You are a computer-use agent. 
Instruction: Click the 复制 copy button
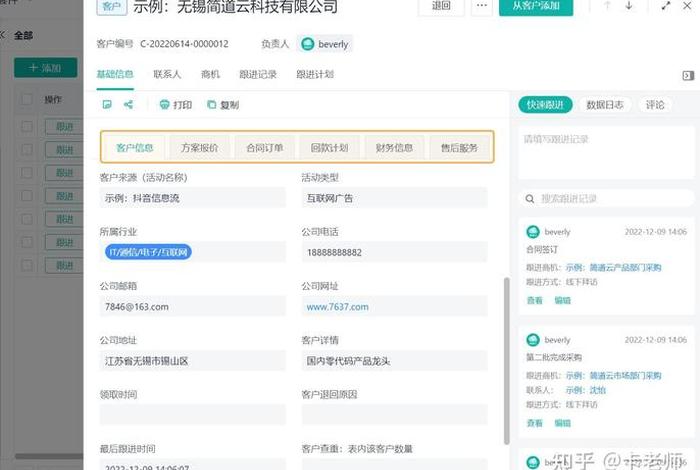tap(223, 105)
